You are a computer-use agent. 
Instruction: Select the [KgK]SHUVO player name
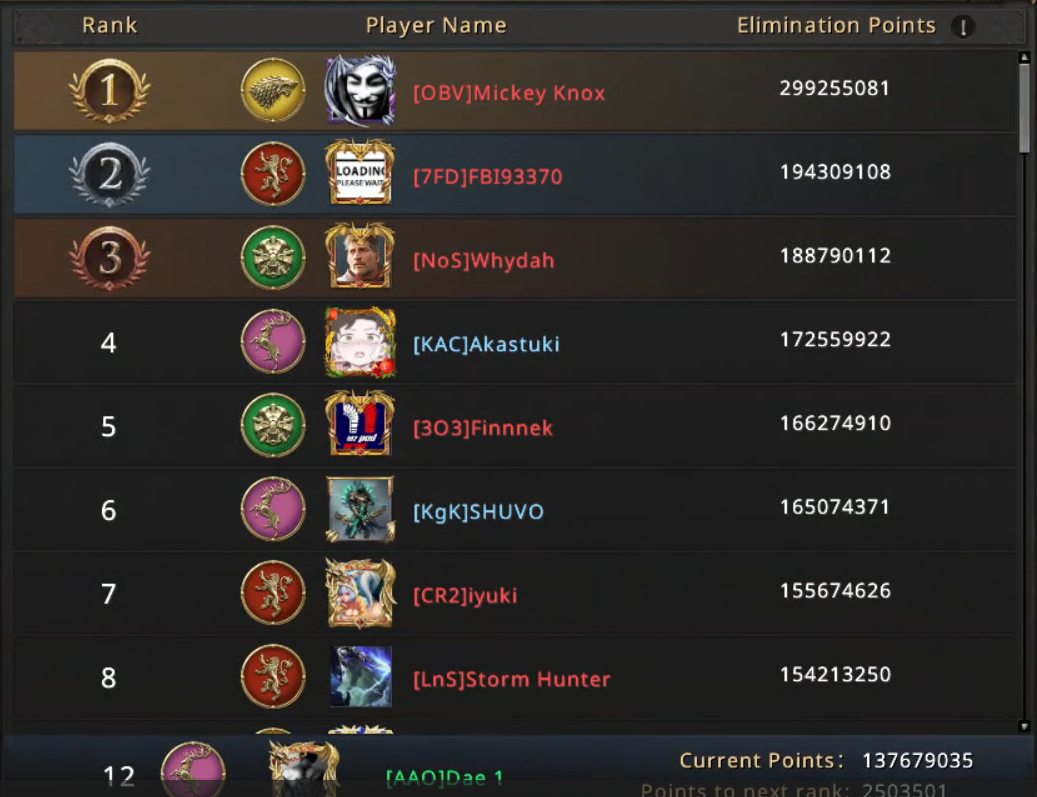click(478, 512)
